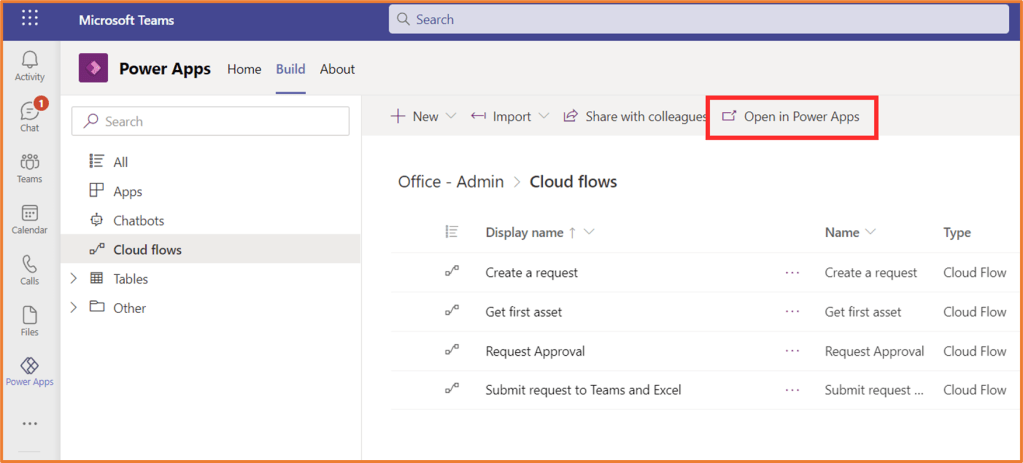Show more apps ellipsis in sidebar
The image size is (1023, 463).
click(29, 424)
